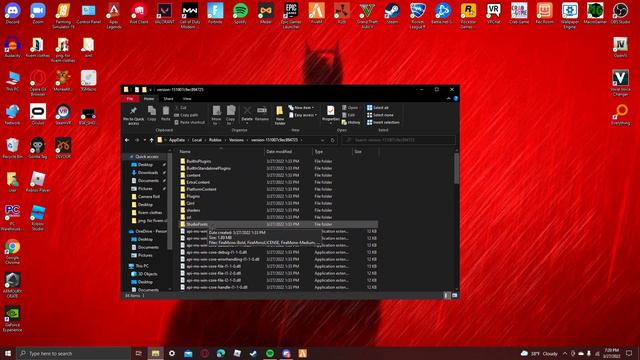Select the Everything search desktop icon

(x=620, y=114)
